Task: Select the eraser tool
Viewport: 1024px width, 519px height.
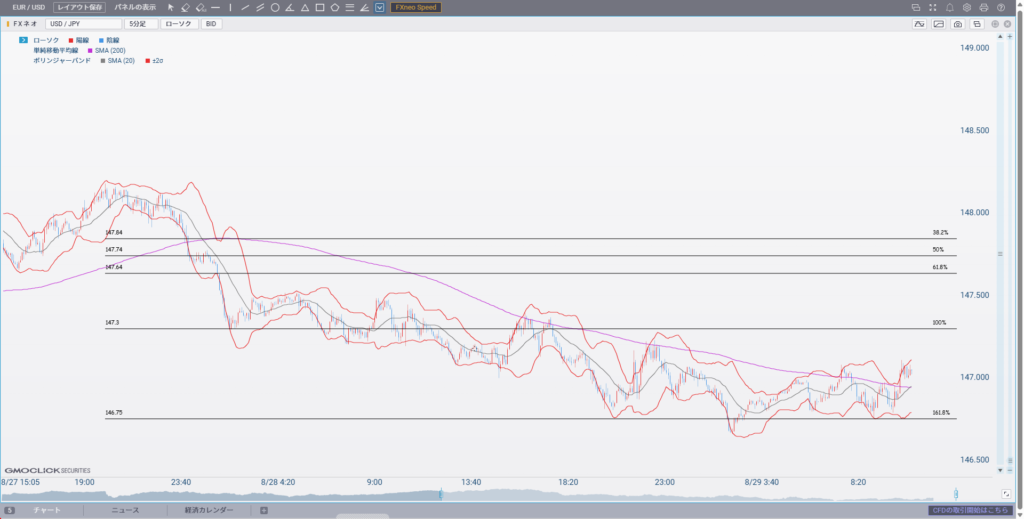Action: click(185, 8)
